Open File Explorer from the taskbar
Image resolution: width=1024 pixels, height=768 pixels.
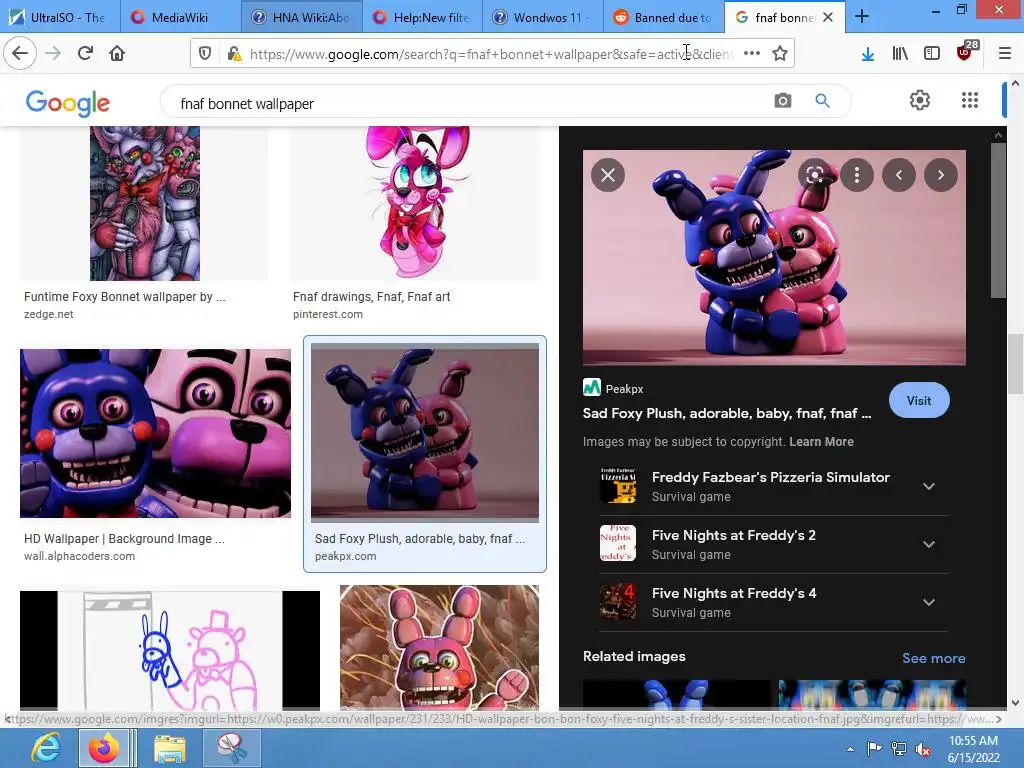point(170,748)
